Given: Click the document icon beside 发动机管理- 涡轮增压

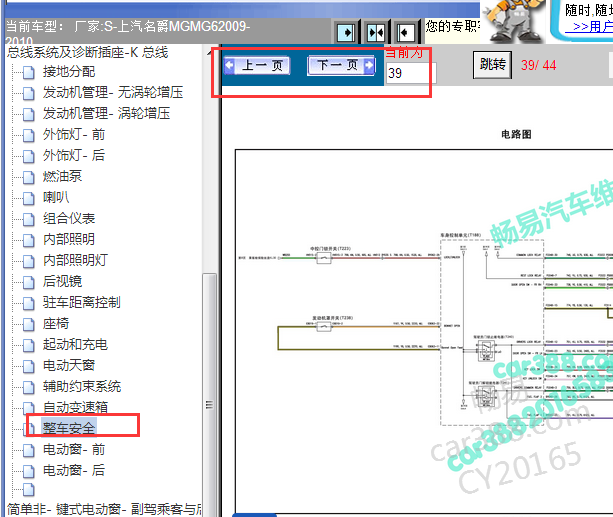Looking at the screenshot, I should pos(29,115).
